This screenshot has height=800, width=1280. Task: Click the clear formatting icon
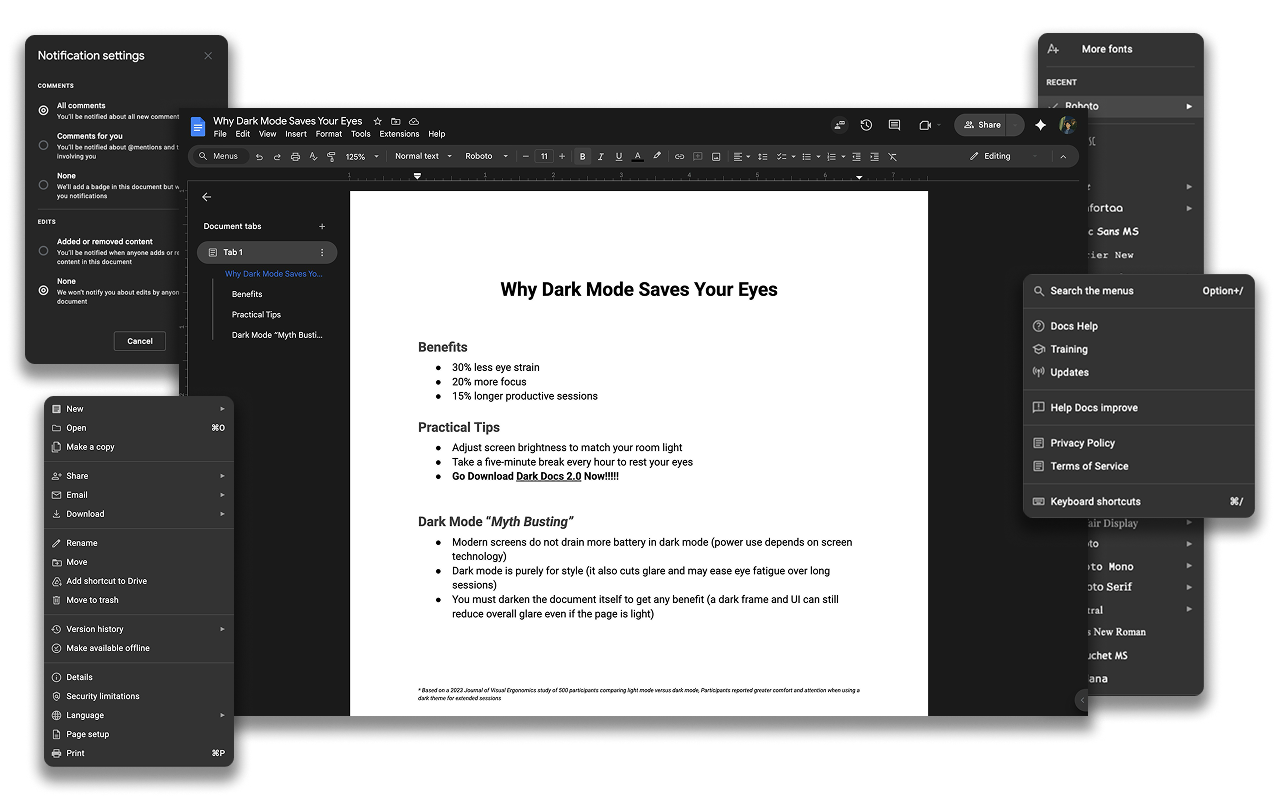(891, 156)
